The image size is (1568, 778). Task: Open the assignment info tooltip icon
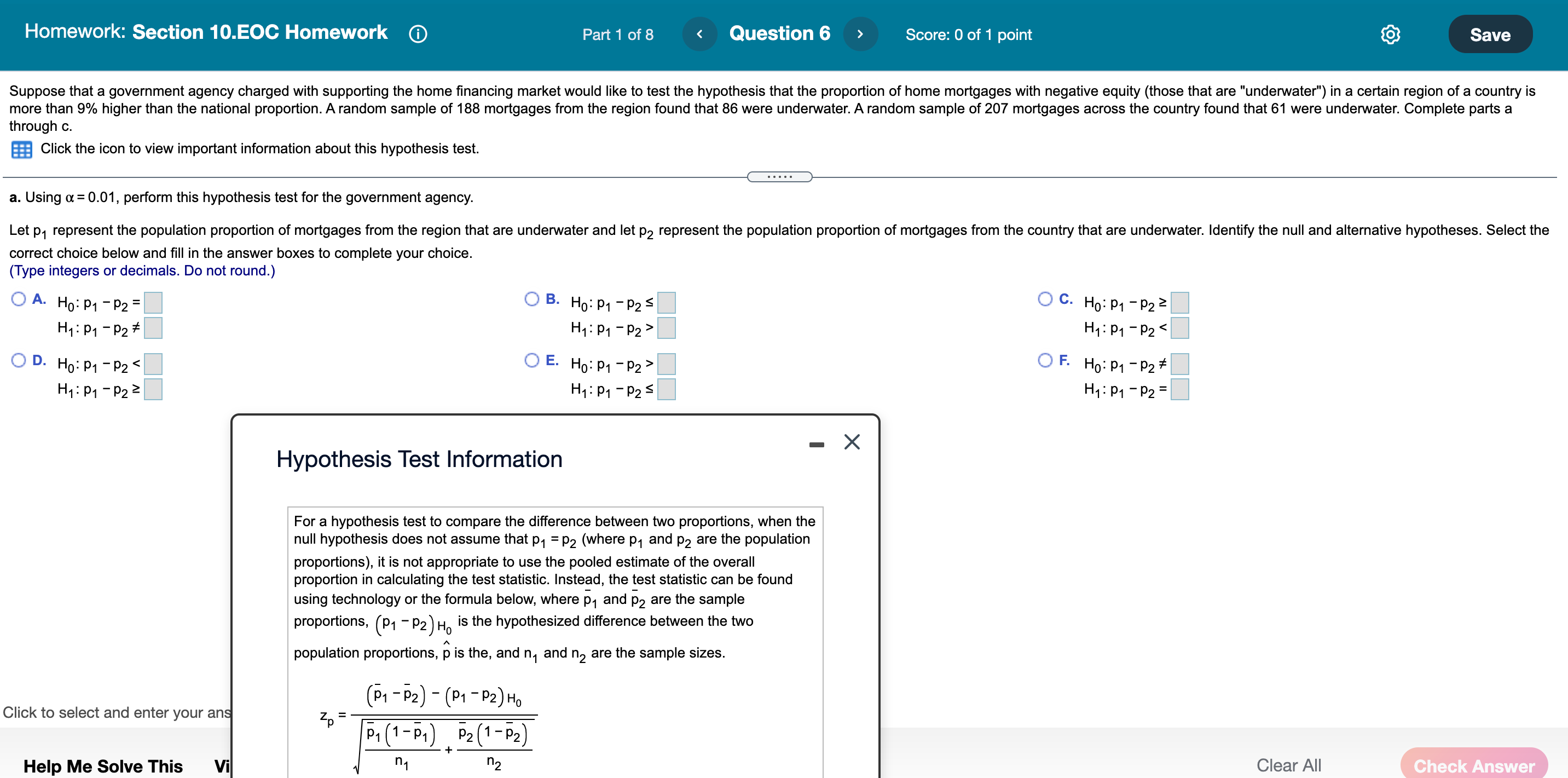417,34
